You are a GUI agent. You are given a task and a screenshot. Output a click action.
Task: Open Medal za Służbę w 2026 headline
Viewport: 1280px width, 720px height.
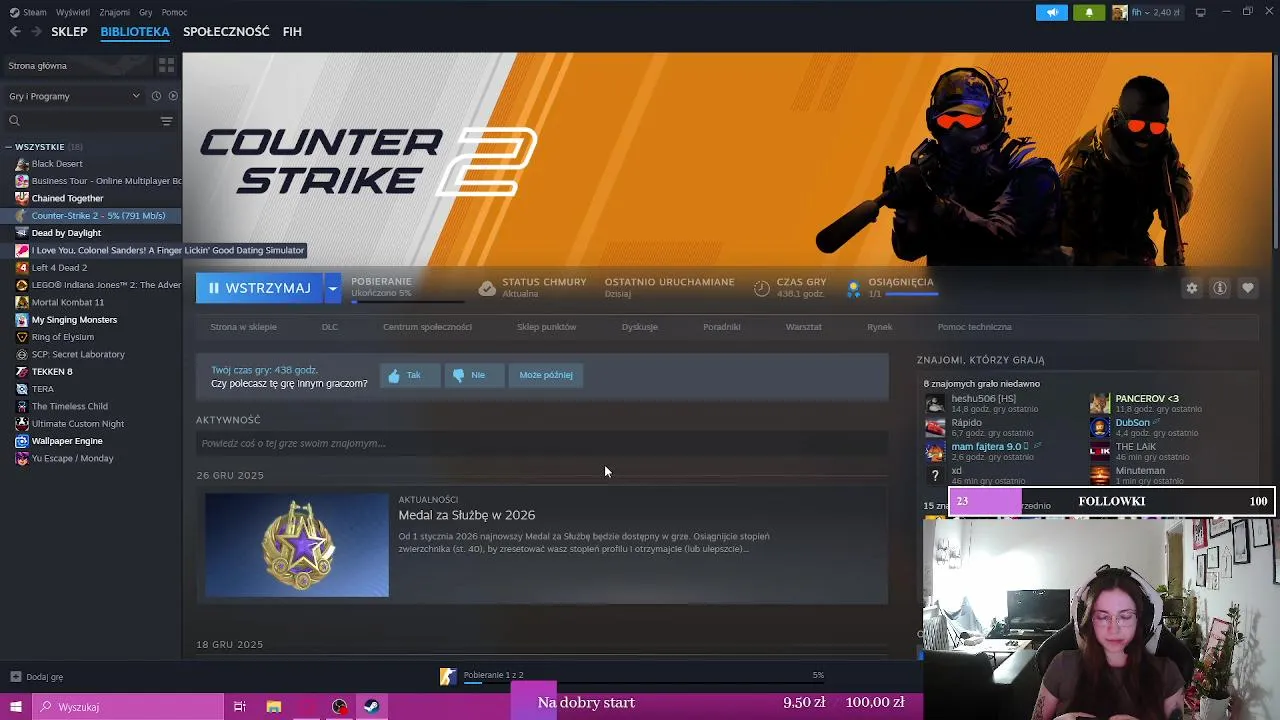pos(467,515)
